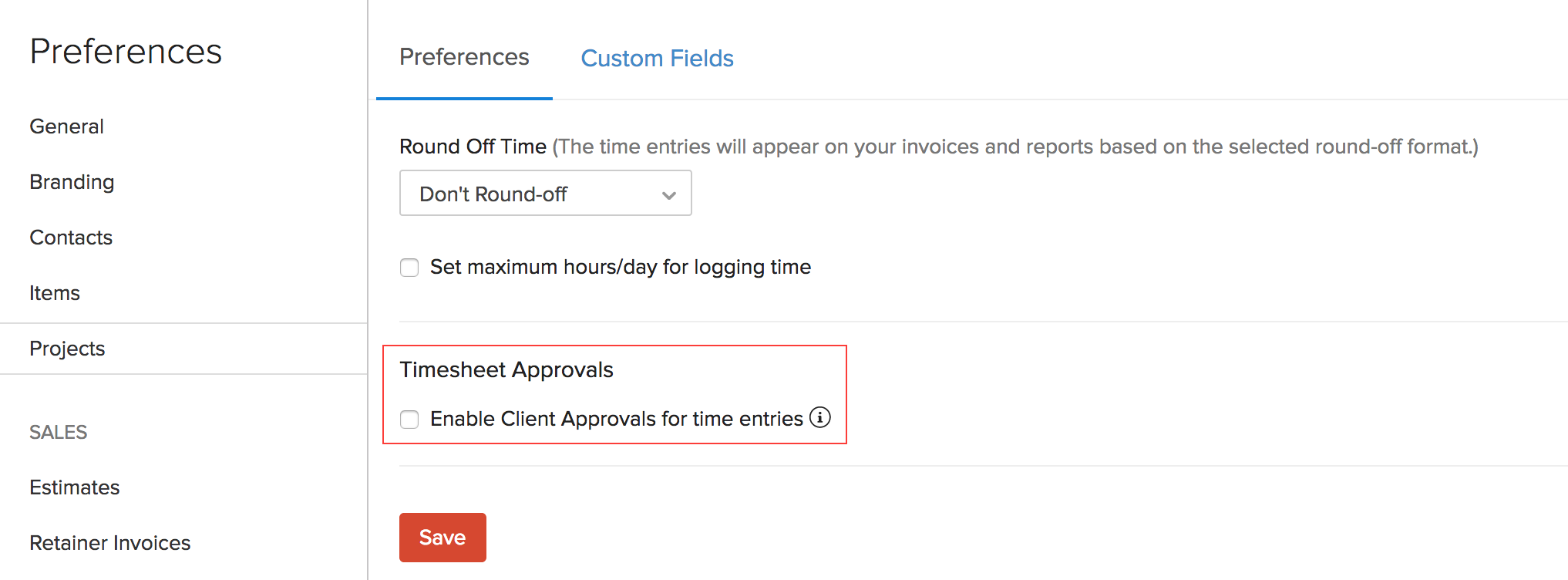Click Save to apply project preferences

pyautogui.click(x=442, y=537)
